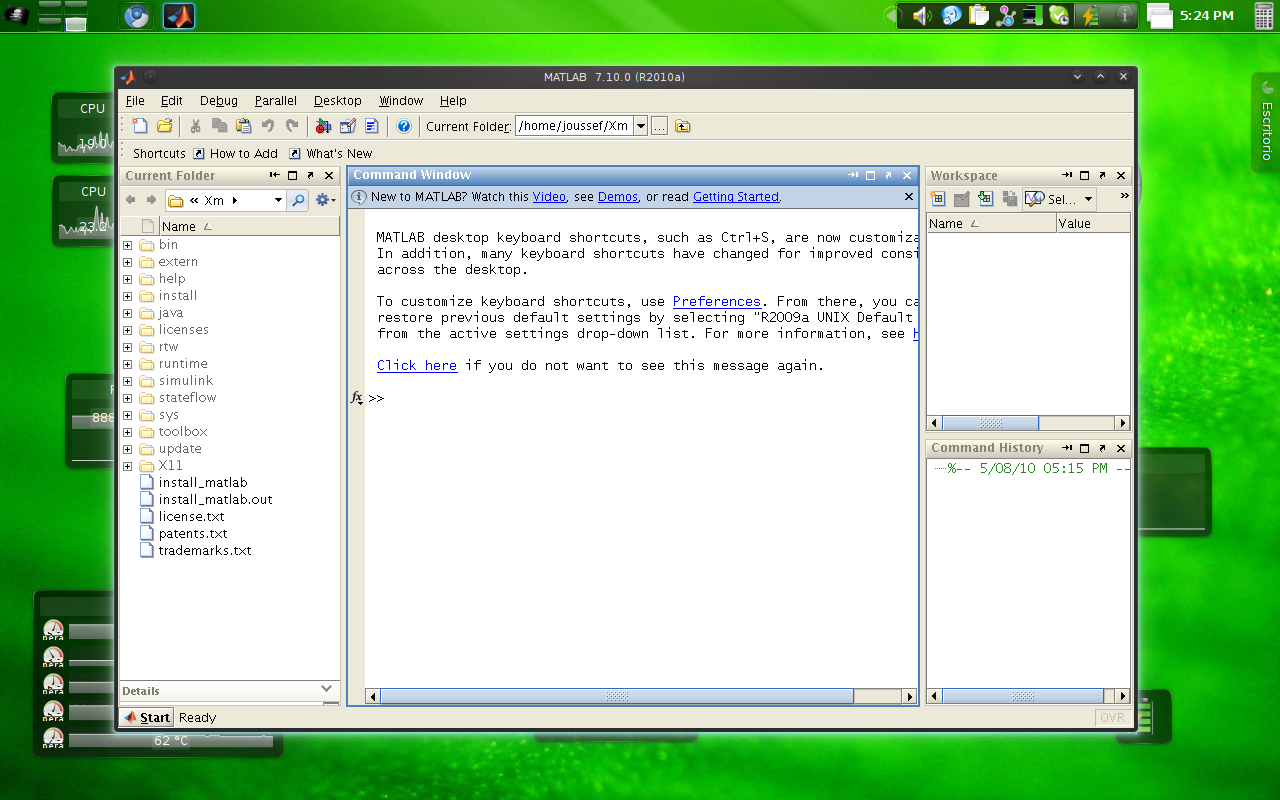This screenshot has width=1280, height=800.
Task: Open the Window menu
Action: (x=401, y=101)
